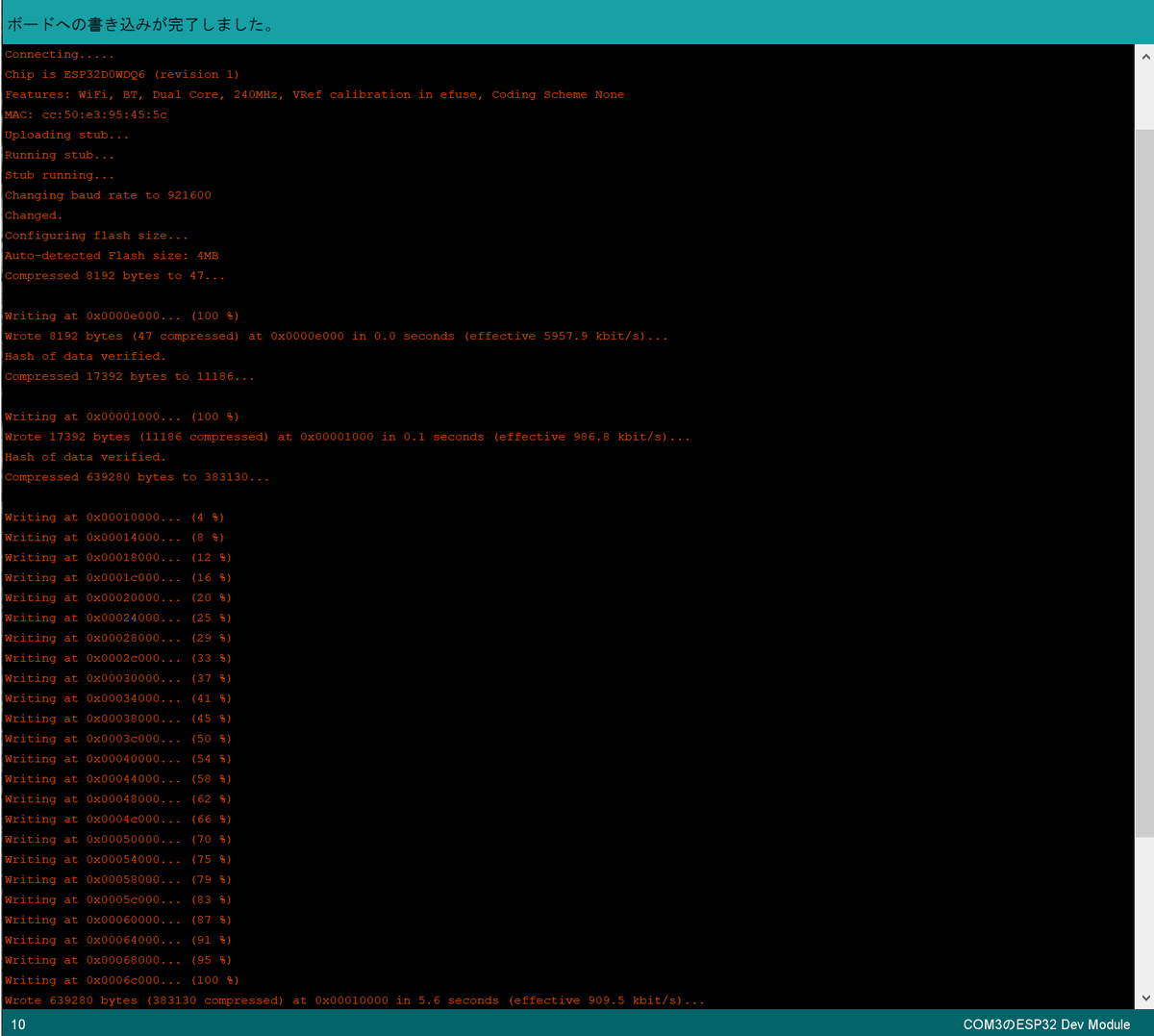Click the 'Changing baud rate to 921600' line
Viewport: 1154px width, 1036px height.
[x=108, y=194]
